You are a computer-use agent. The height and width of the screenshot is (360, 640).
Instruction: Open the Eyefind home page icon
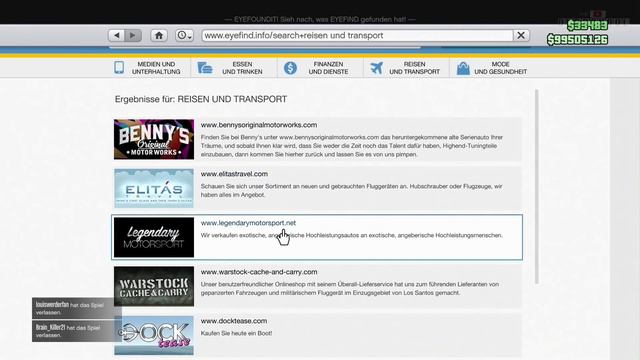159,36
